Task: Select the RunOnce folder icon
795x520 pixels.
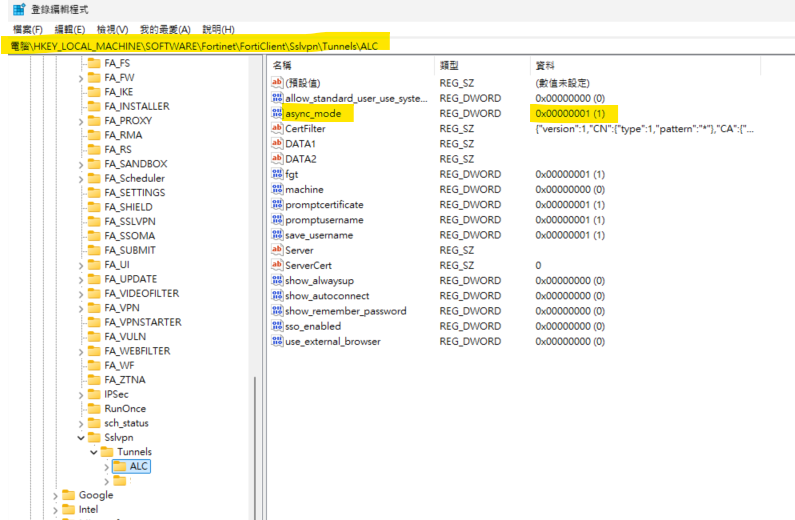Action: [x=94, y=408]
